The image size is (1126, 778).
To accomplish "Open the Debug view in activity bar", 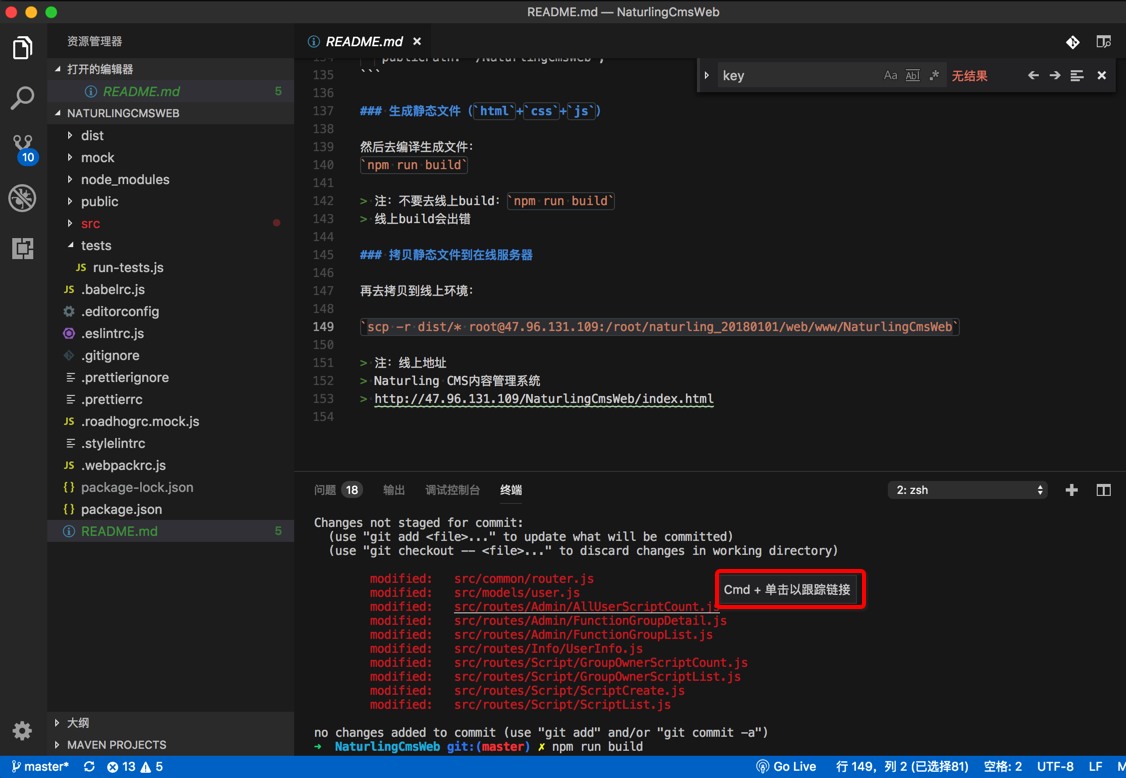I will pos(22,198).
